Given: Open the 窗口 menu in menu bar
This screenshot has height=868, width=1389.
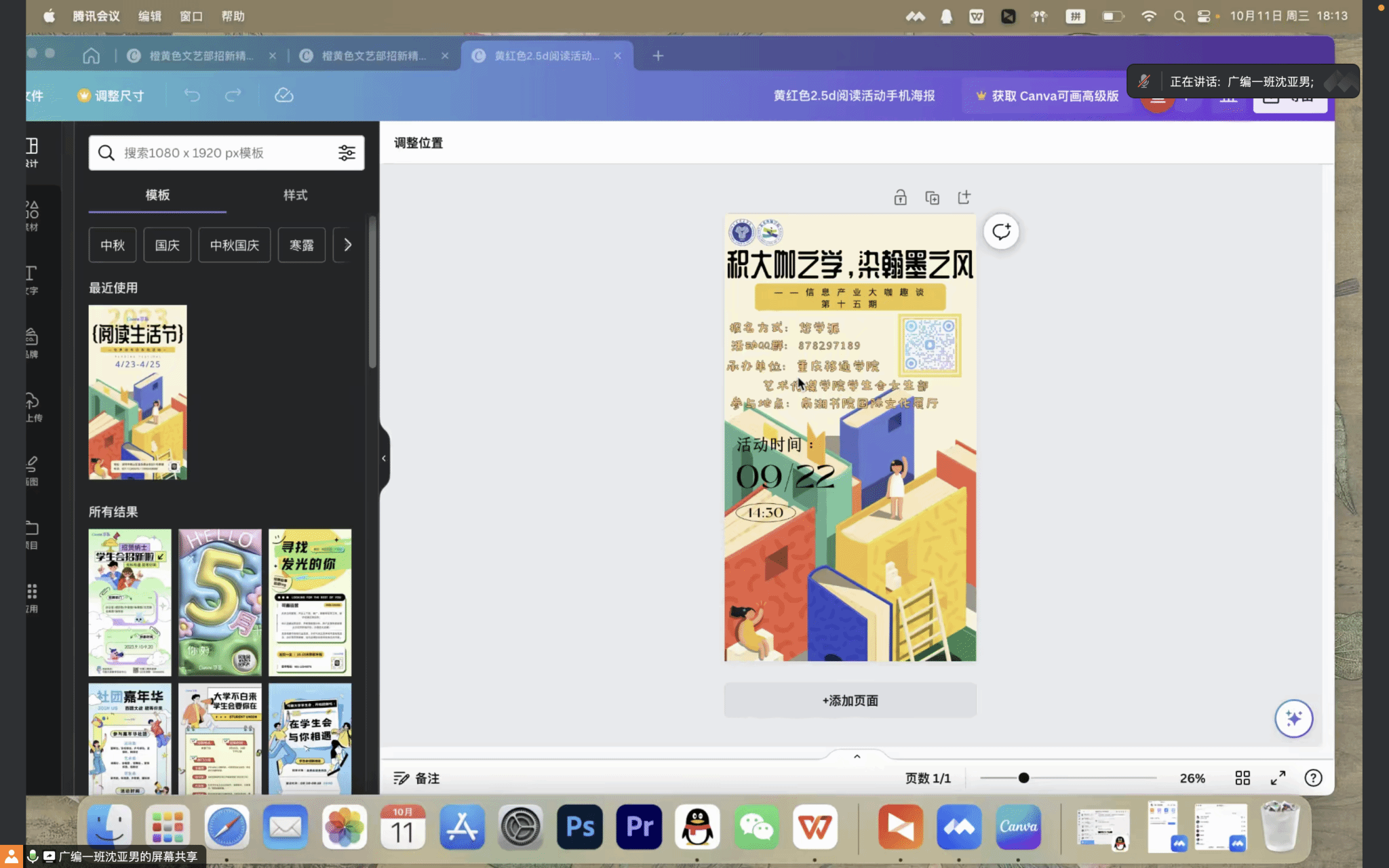Looking at the screenshot, I should (x=191, y=16).
